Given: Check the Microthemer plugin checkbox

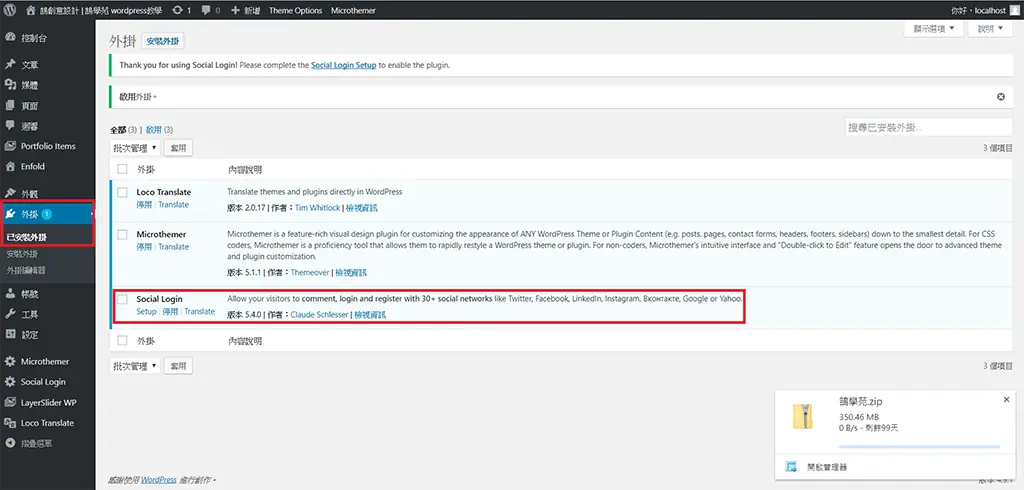Looking at the screenshot, I should 122,234.
